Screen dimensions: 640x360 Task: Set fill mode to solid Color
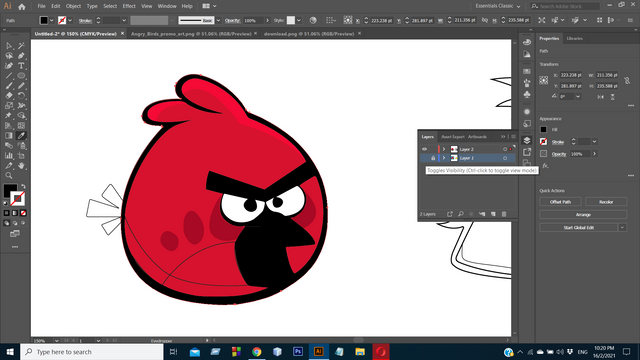click(x=7, y=213)
